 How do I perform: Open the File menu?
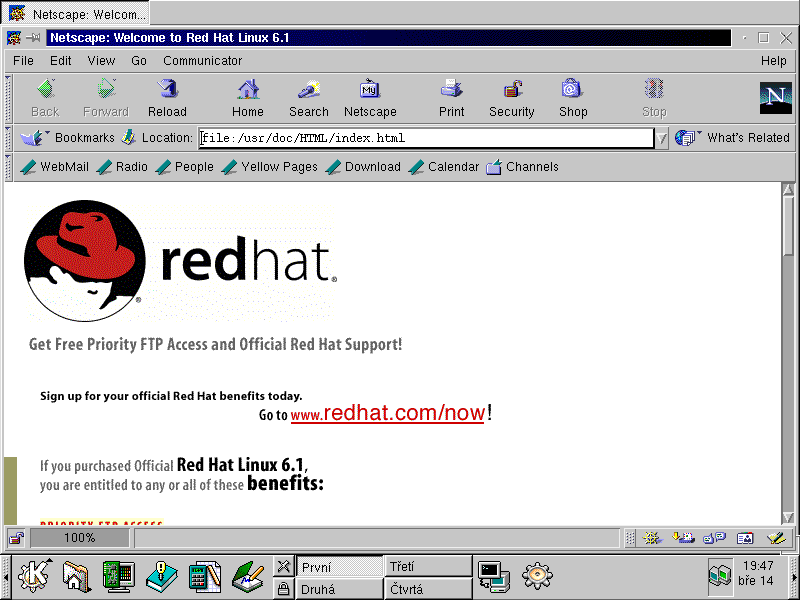[23, 61]
